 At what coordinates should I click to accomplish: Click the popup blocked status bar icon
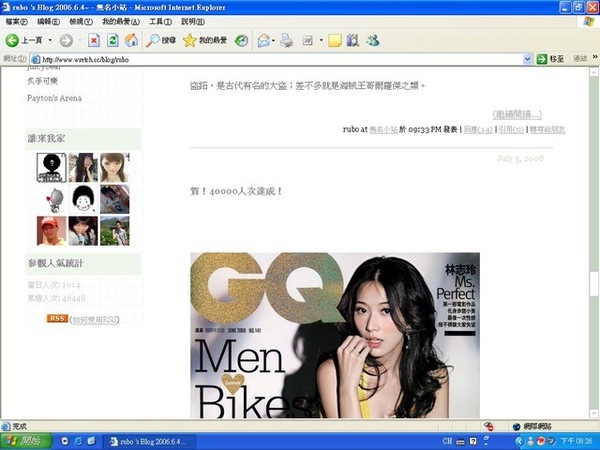click(489, 426)
